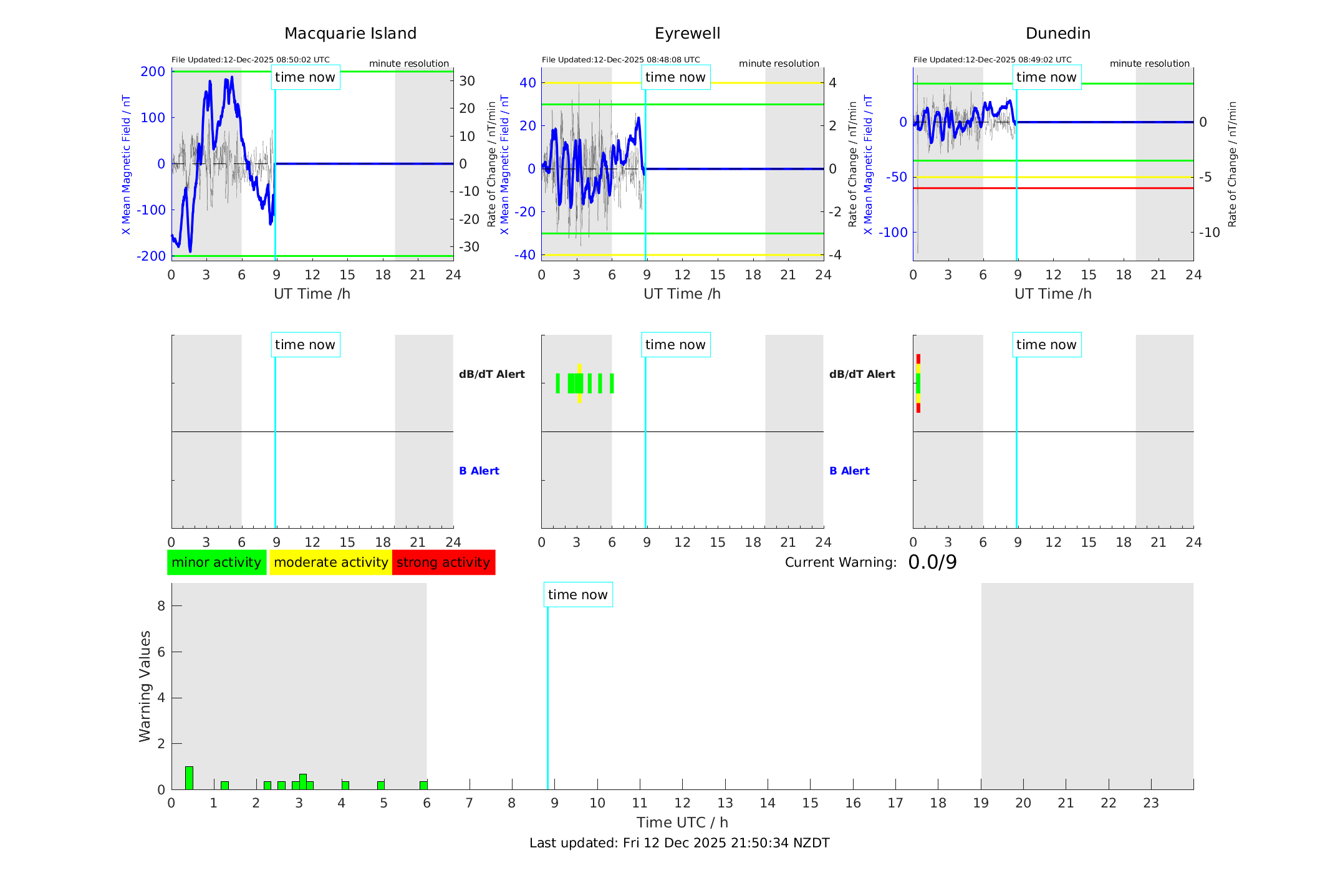Click the red alert bar in Dunedin dB/dT panel

918,359
